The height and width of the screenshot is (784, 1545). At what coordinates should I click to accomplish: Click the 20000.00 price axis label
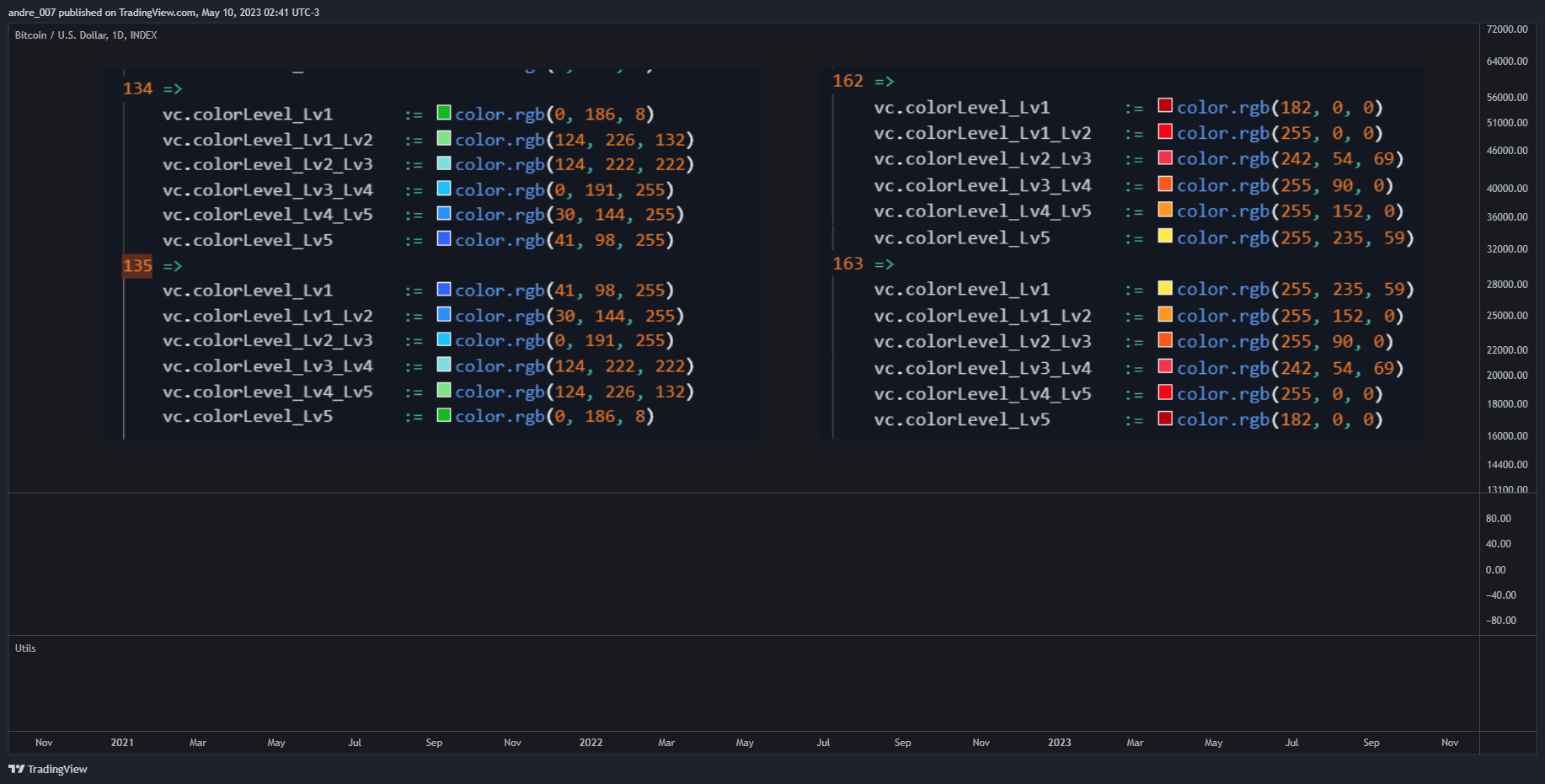pyautogui.click(x=1507, y=376)
